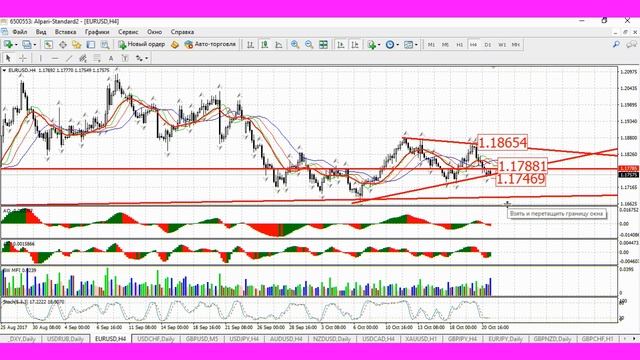
Task: Click the Templates icon
Action: (x=408, y=44)
